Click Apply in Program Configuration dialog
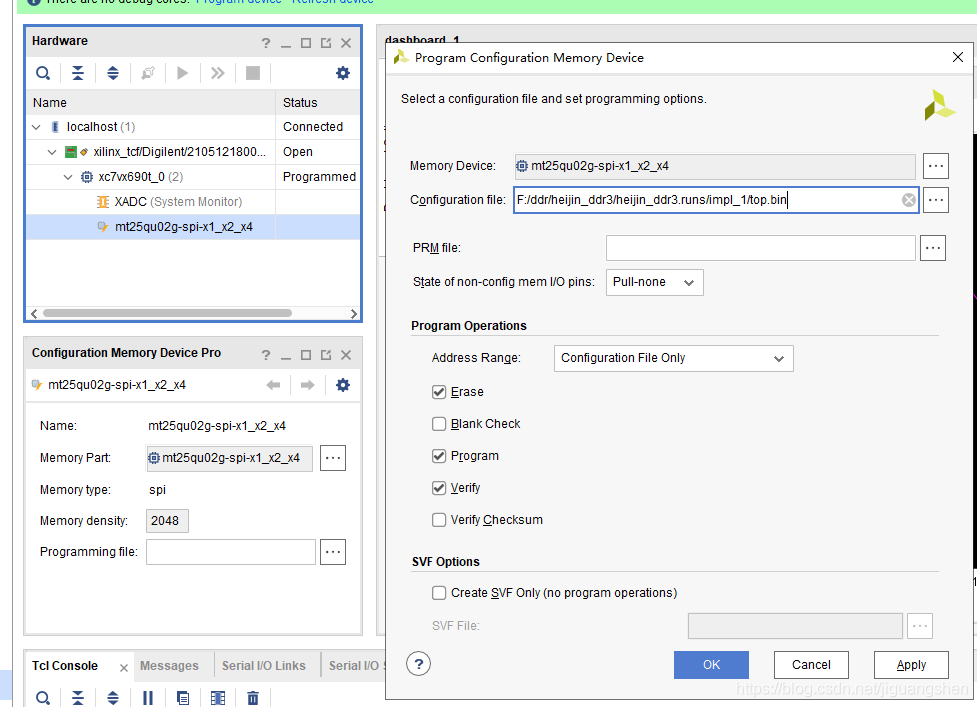Viewport: 977px width, 707px height. (911, 665)
